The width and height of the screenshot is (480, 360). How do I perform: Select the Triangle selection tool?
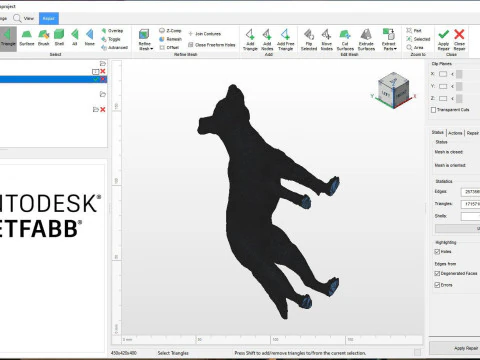[x=7, y=38]
